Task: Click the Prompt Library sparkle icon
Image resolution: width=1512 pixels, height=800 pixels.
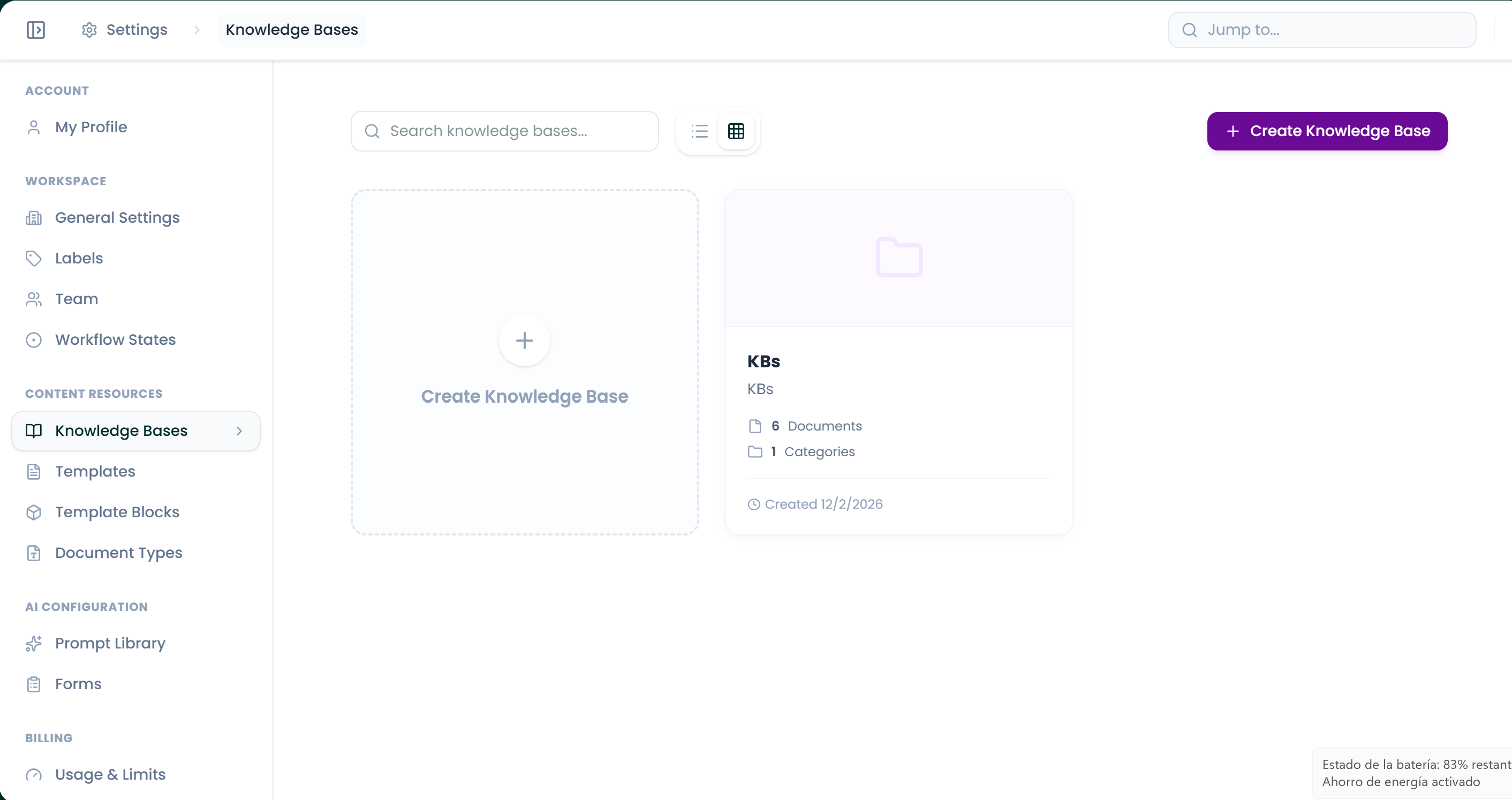Action: click(x=34, y=643)
